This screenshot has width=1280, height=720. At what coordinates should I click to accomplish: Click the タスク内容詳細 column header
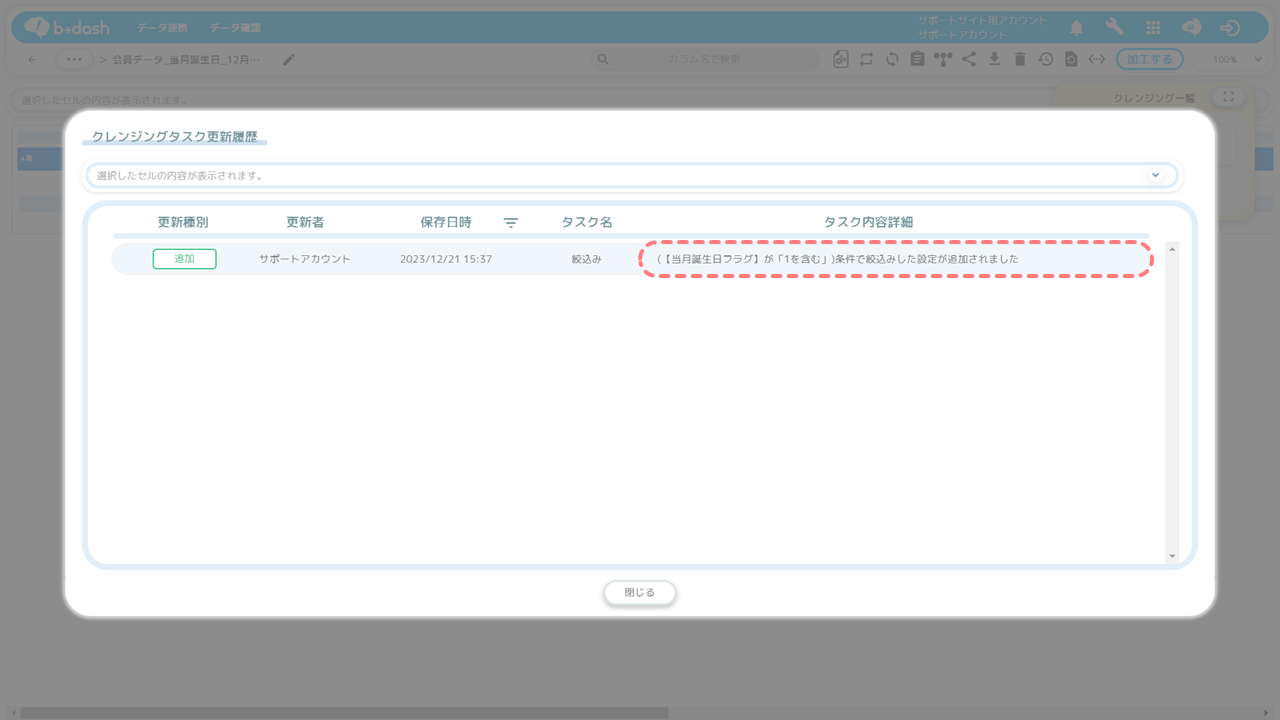tap(868, 222)
